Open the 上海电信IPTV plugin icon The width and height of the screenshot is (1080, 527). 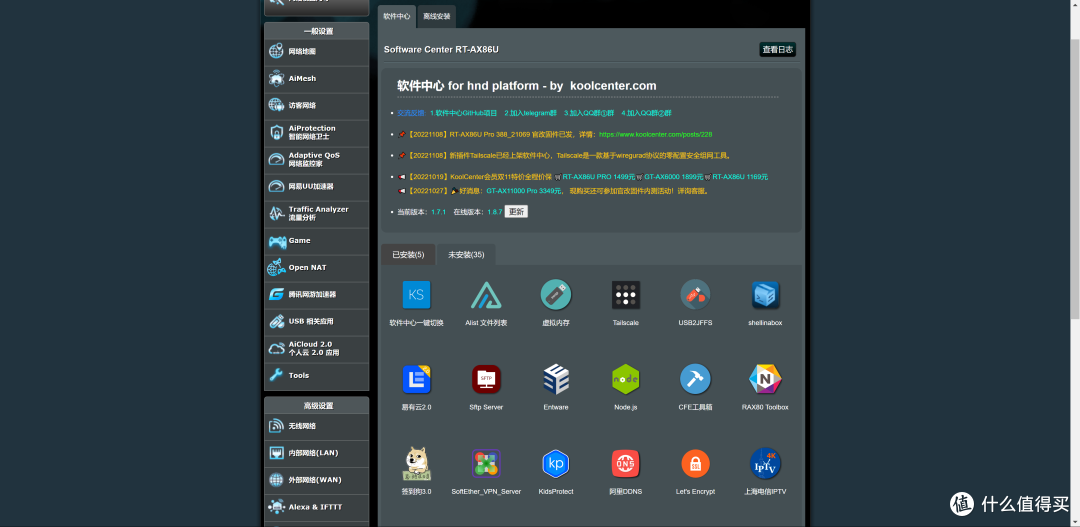(765, 464)
